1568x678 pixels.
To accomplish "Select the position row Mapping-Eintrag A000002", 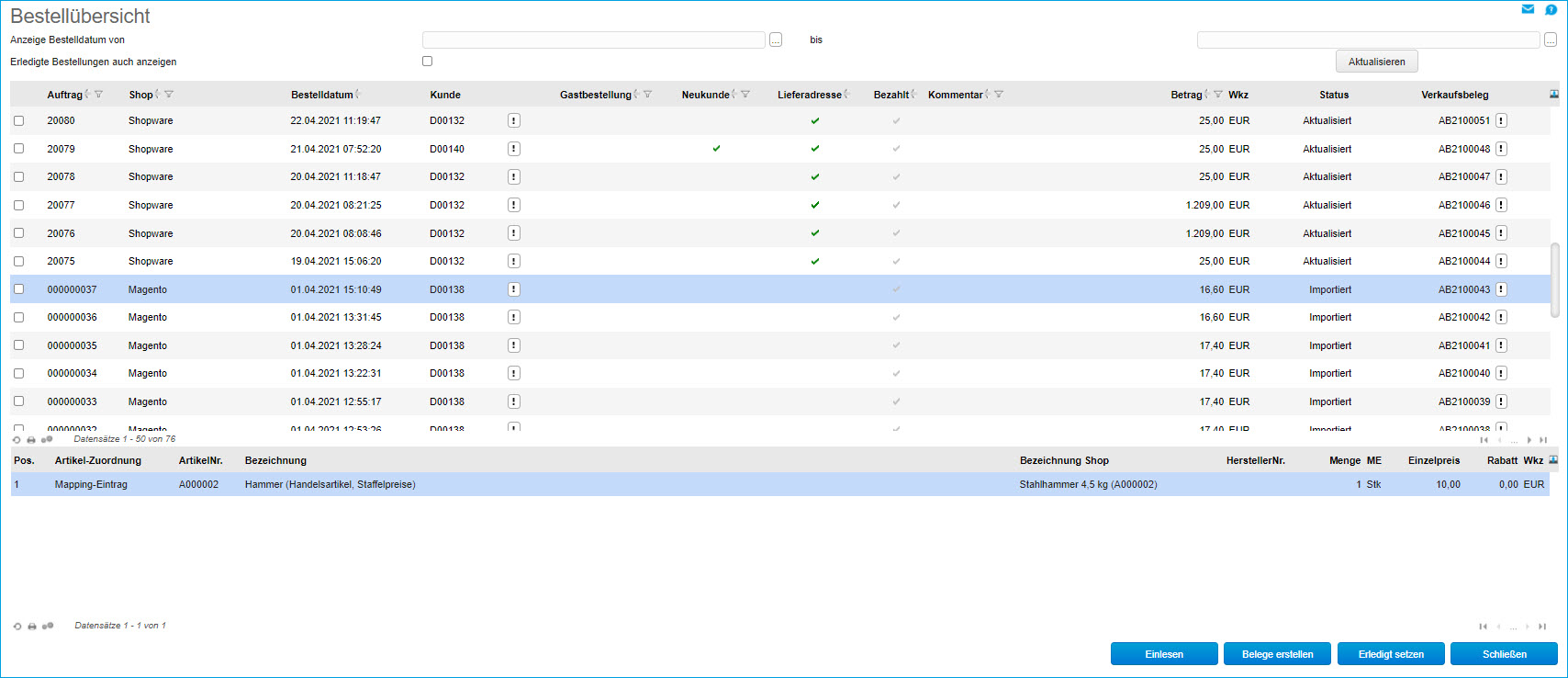I will click(x=779, y=484).
